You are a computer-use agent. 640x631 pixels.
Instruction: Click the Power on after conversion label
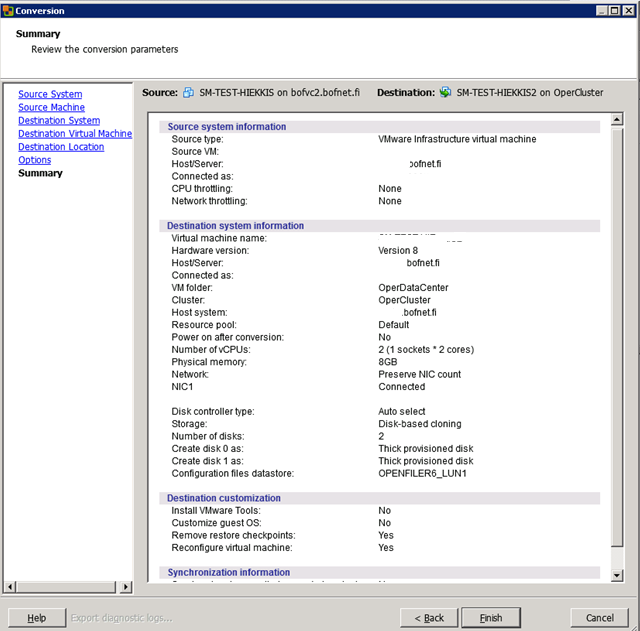click(227, 337)
